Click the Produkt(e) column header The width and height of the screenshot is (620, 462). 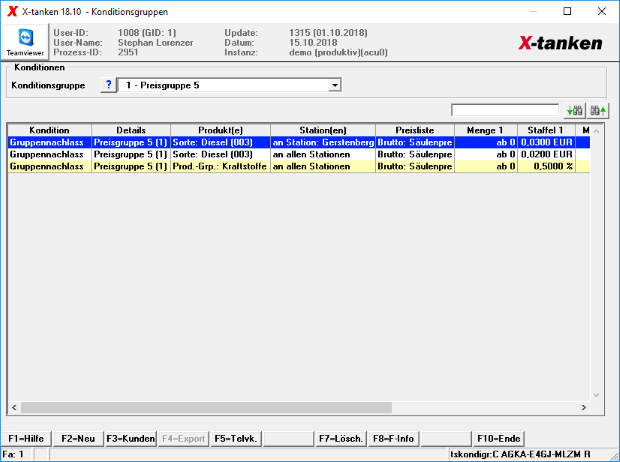click(x=220, y=130)
